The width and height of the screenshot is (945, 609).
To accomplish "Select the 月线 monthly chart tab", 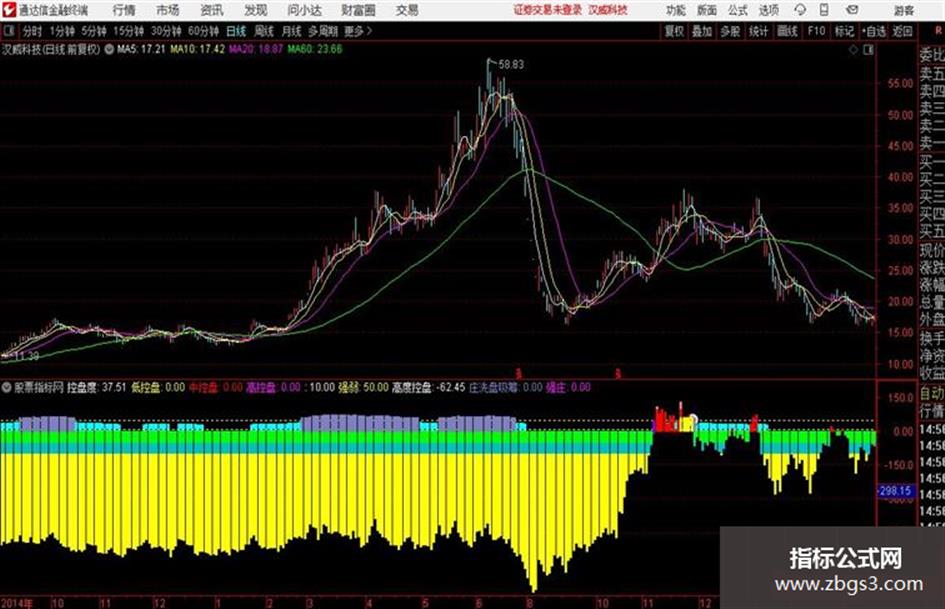I will coord(291,31).
